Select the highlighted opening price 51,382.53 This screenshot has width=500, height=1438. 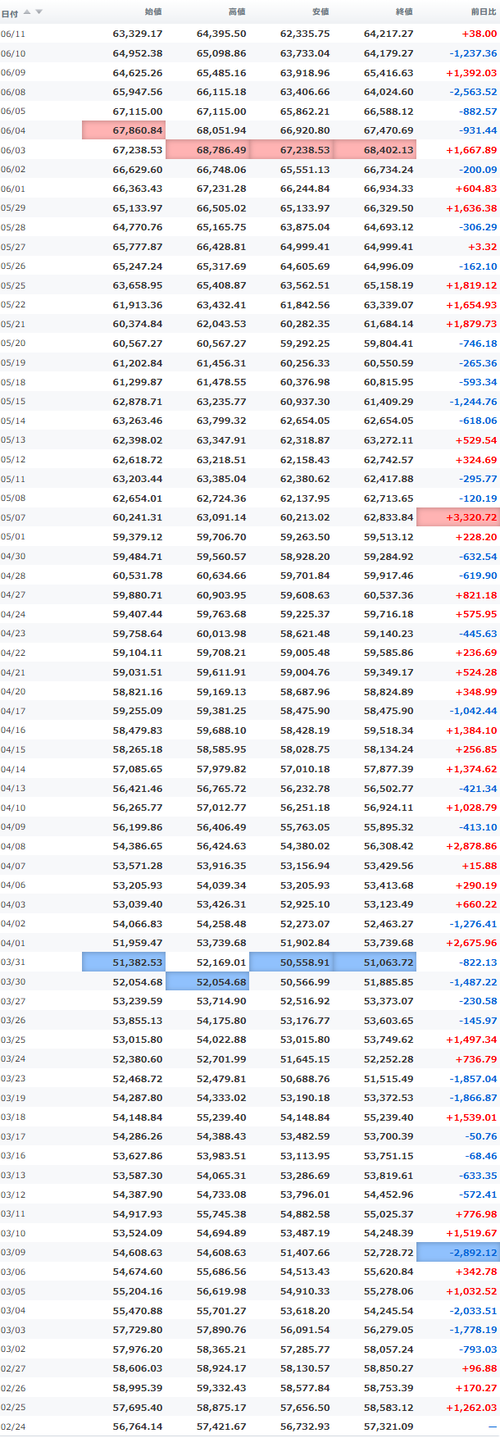(x=124, y=960)
